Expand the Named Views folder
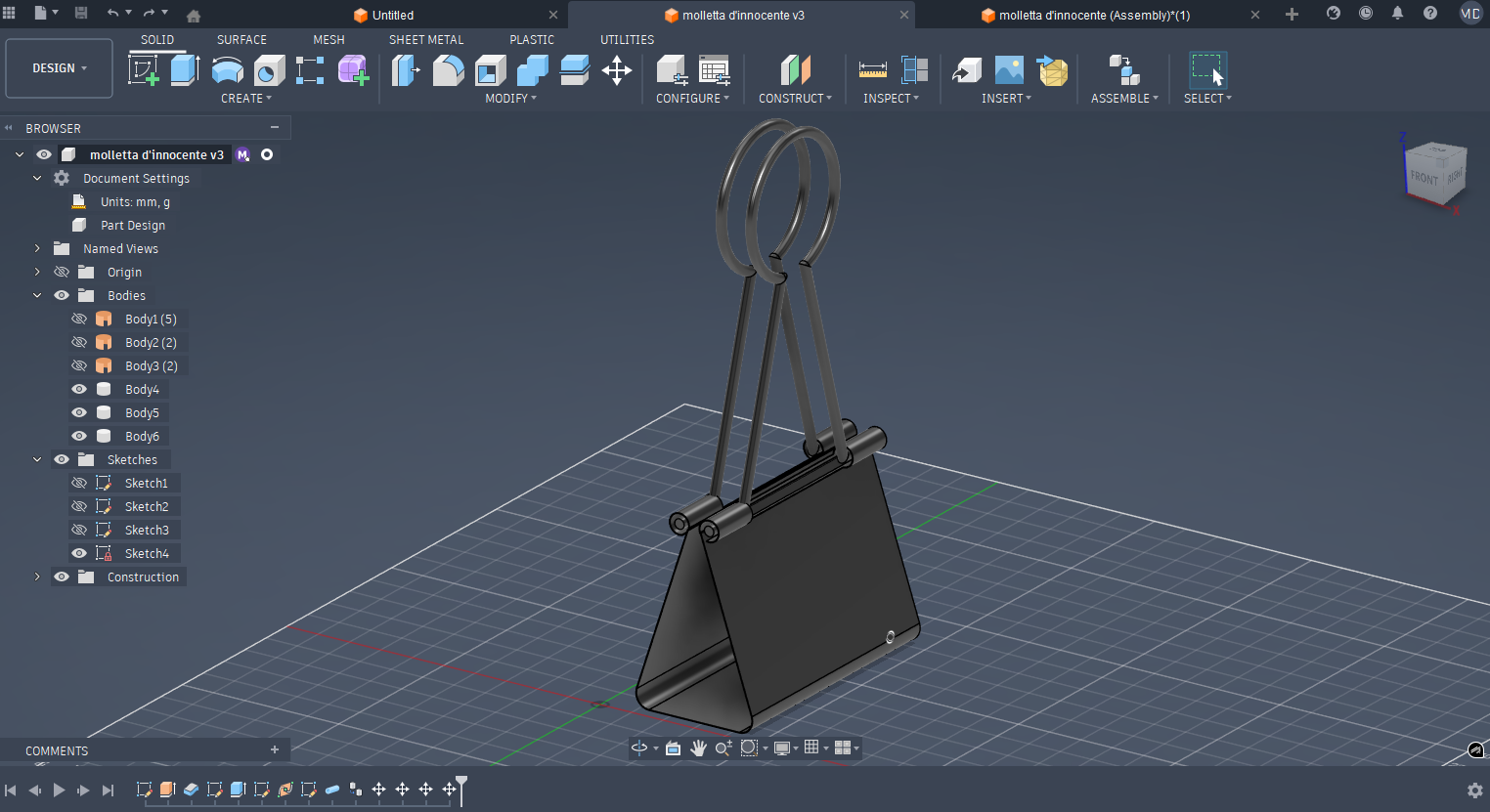1490x812 pixels. click(37, 248)
